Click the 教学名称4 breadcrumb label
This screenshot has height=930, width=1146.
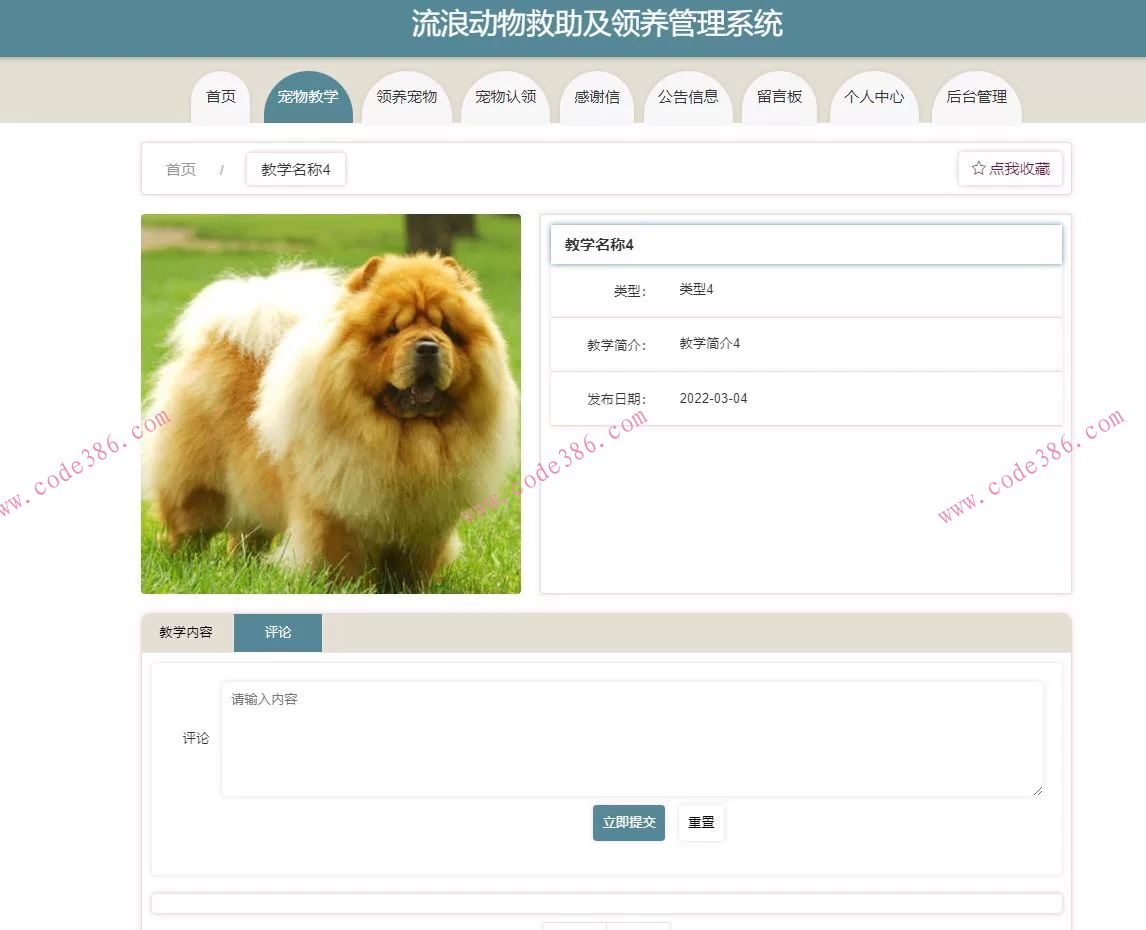pos(295,169)
